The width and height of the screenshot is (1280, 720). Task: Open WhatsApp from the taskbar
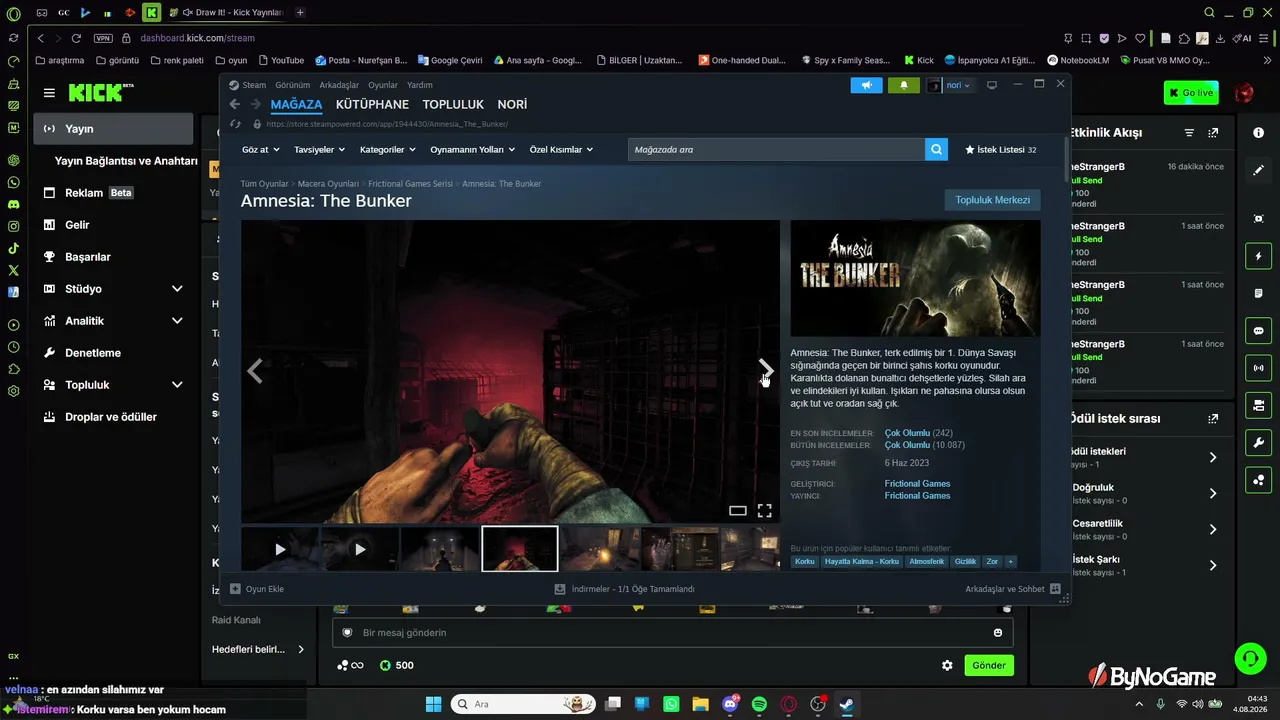tap(671, 704)
